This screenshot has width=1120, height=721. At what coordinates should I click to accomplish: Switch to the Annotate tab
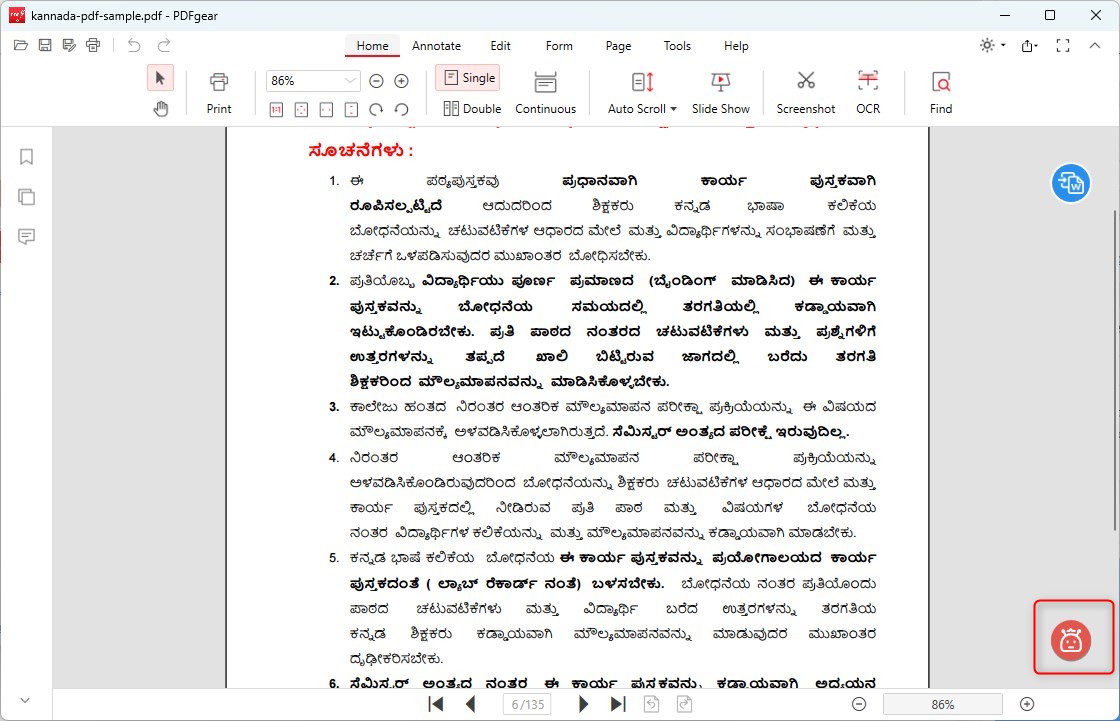436,46
